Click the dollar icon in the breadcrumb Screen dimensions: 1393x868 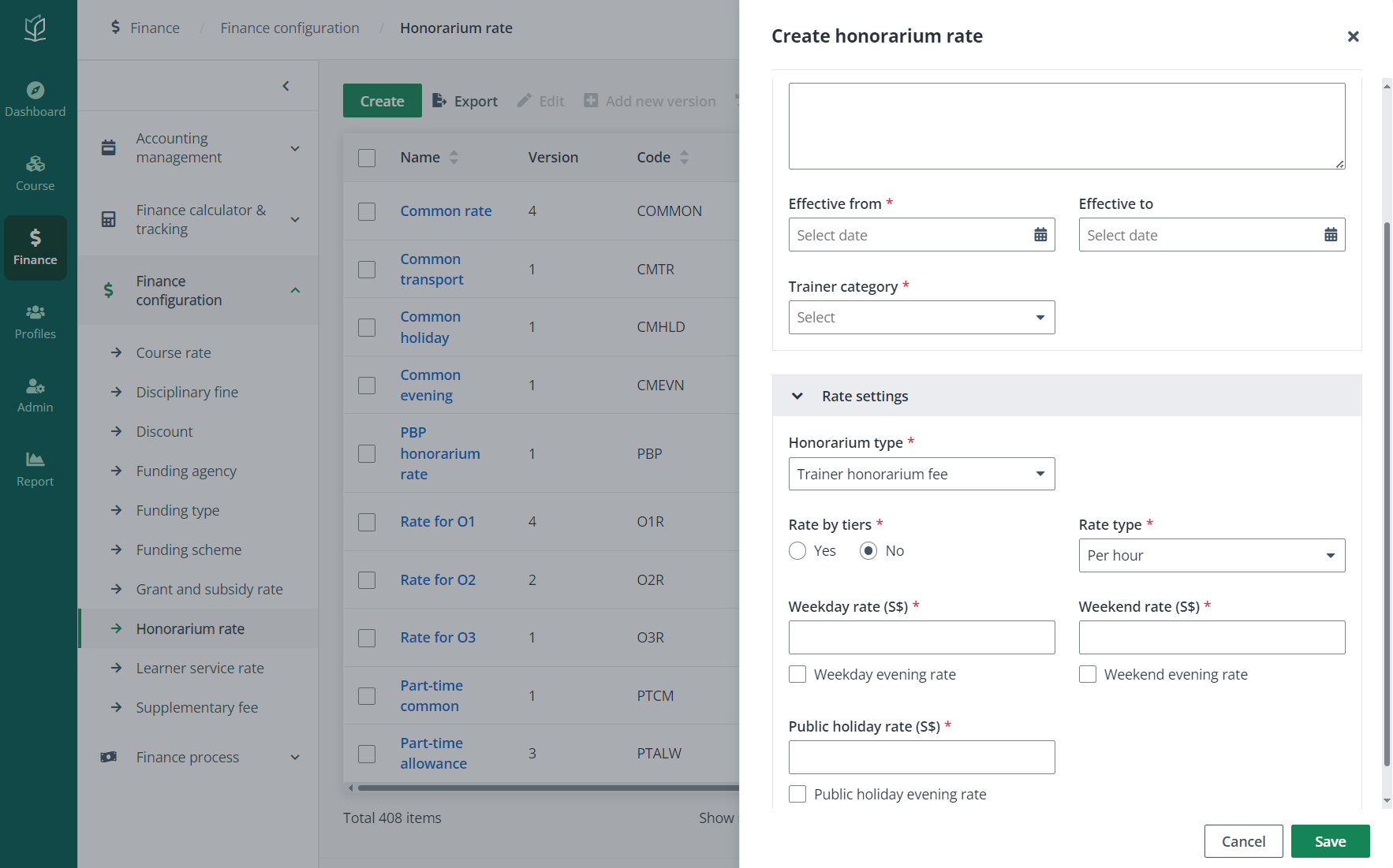[x=116, y=28]
